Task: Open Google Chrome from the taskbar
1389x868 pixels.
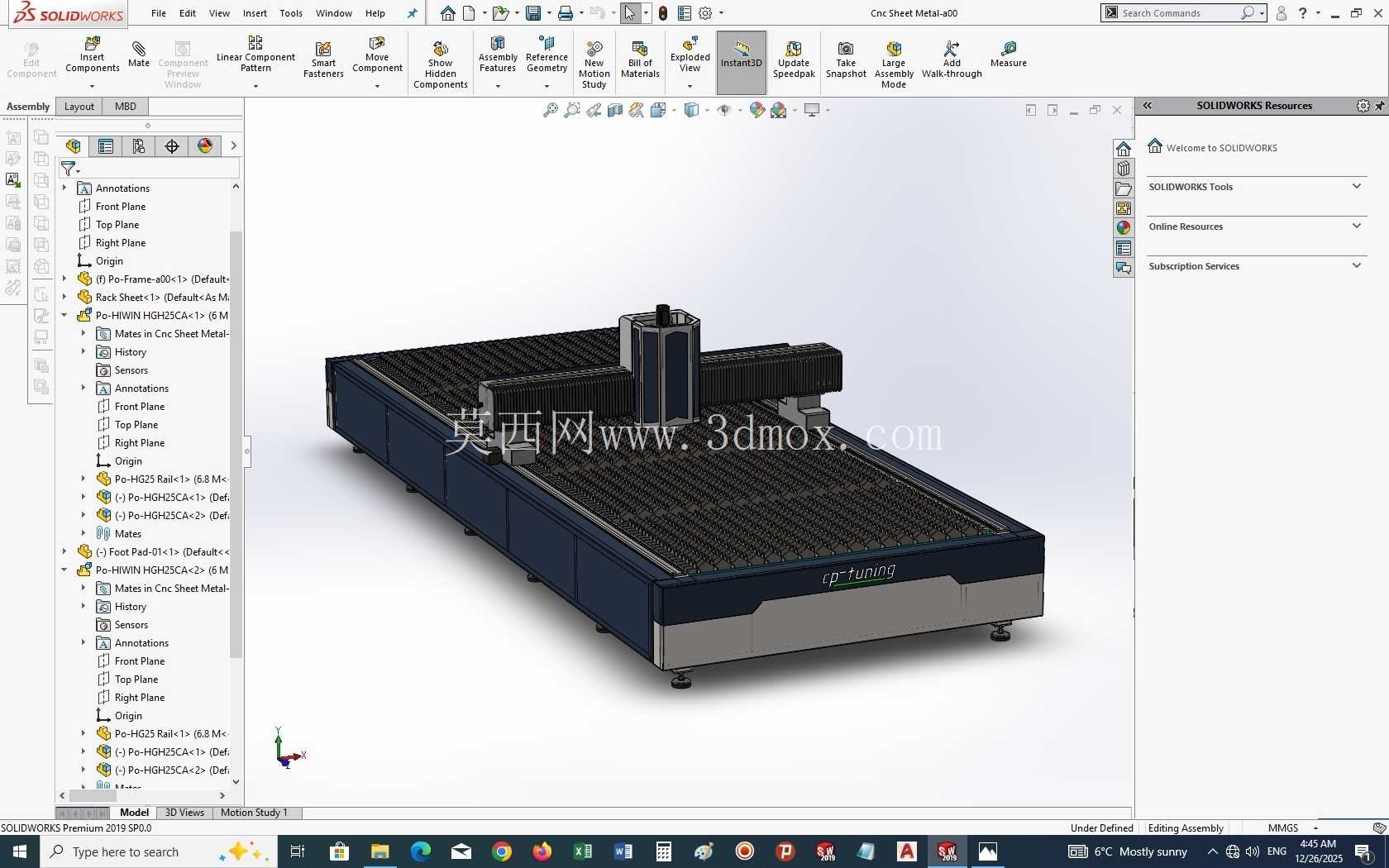Action: (x=502, y=851)
